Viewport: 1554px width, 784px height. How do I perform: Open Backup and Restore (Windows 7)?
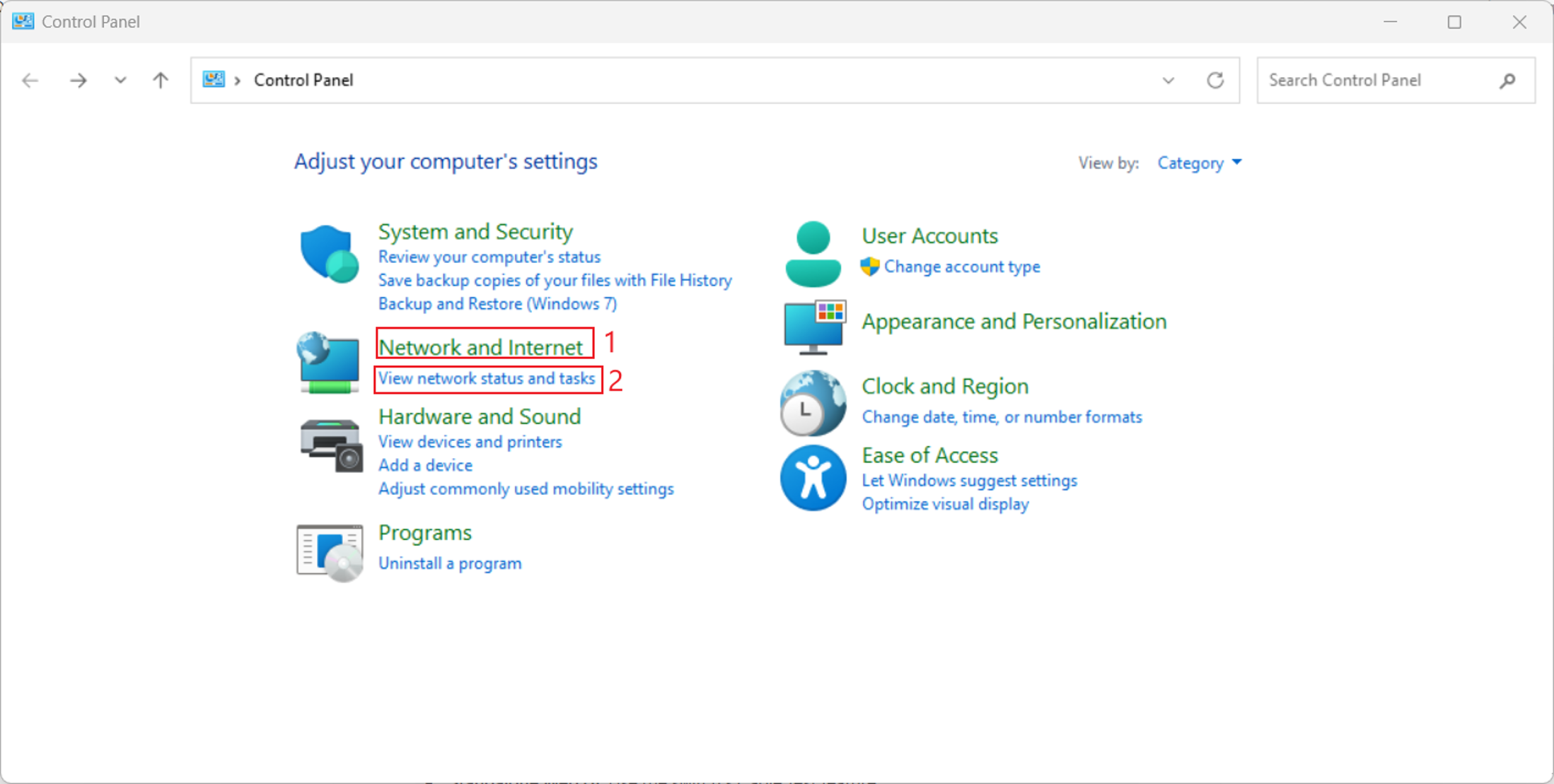click(x=498, y=303)
